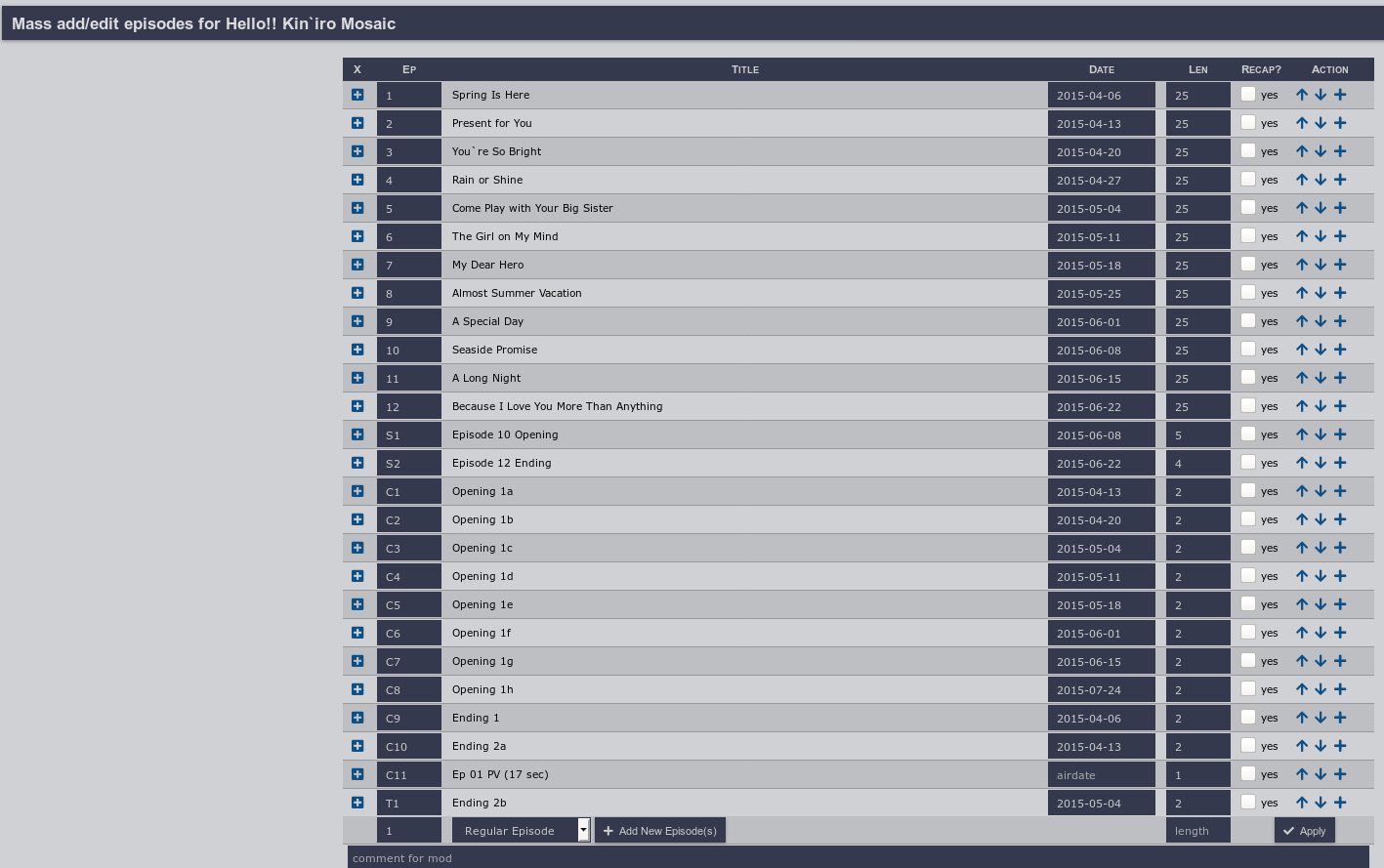Check recap box for 'You`re So Bright'

point(1248,151)
